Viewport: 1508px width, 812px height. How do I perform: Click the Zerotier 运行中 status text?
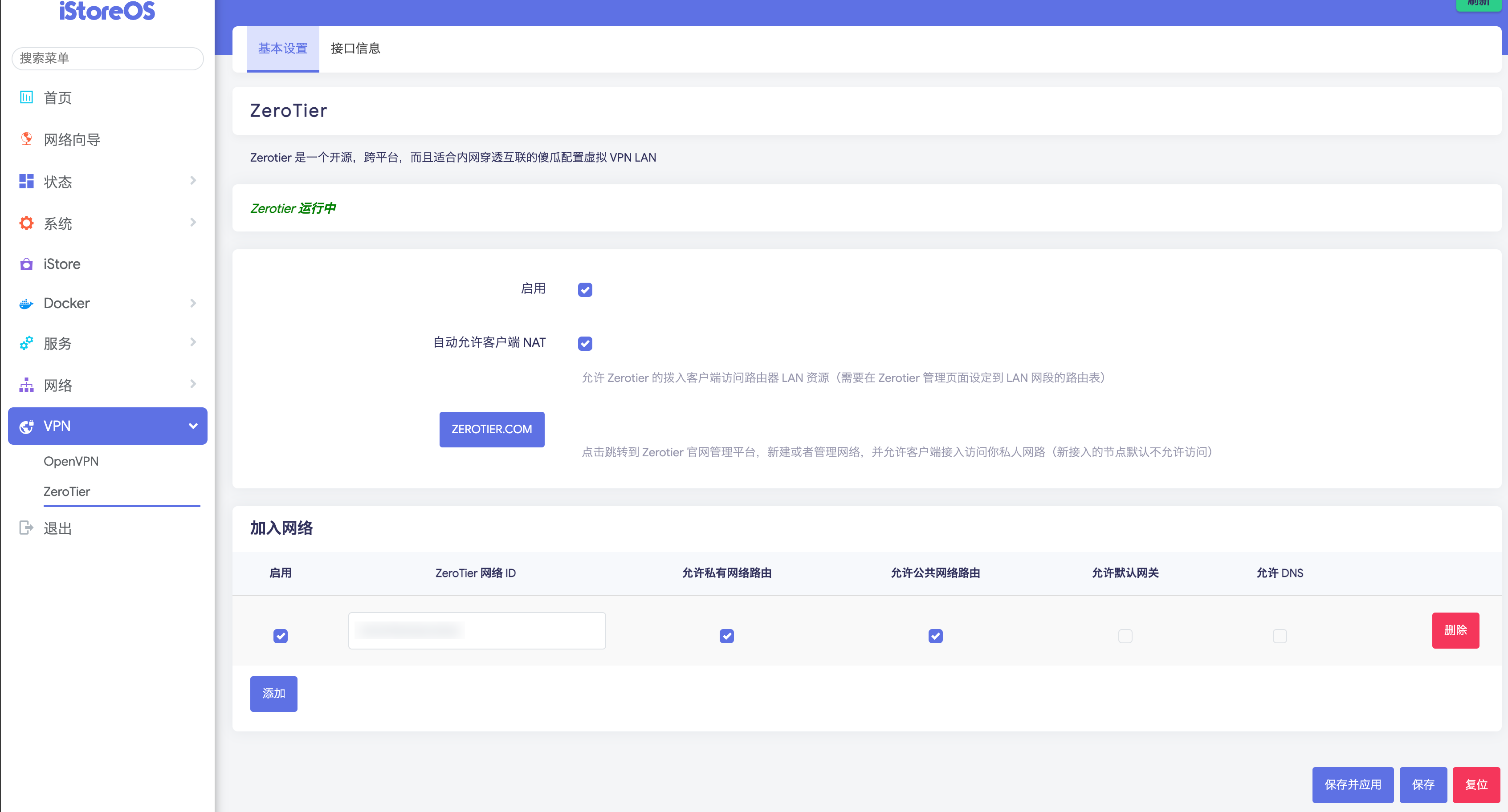[293, 208]
